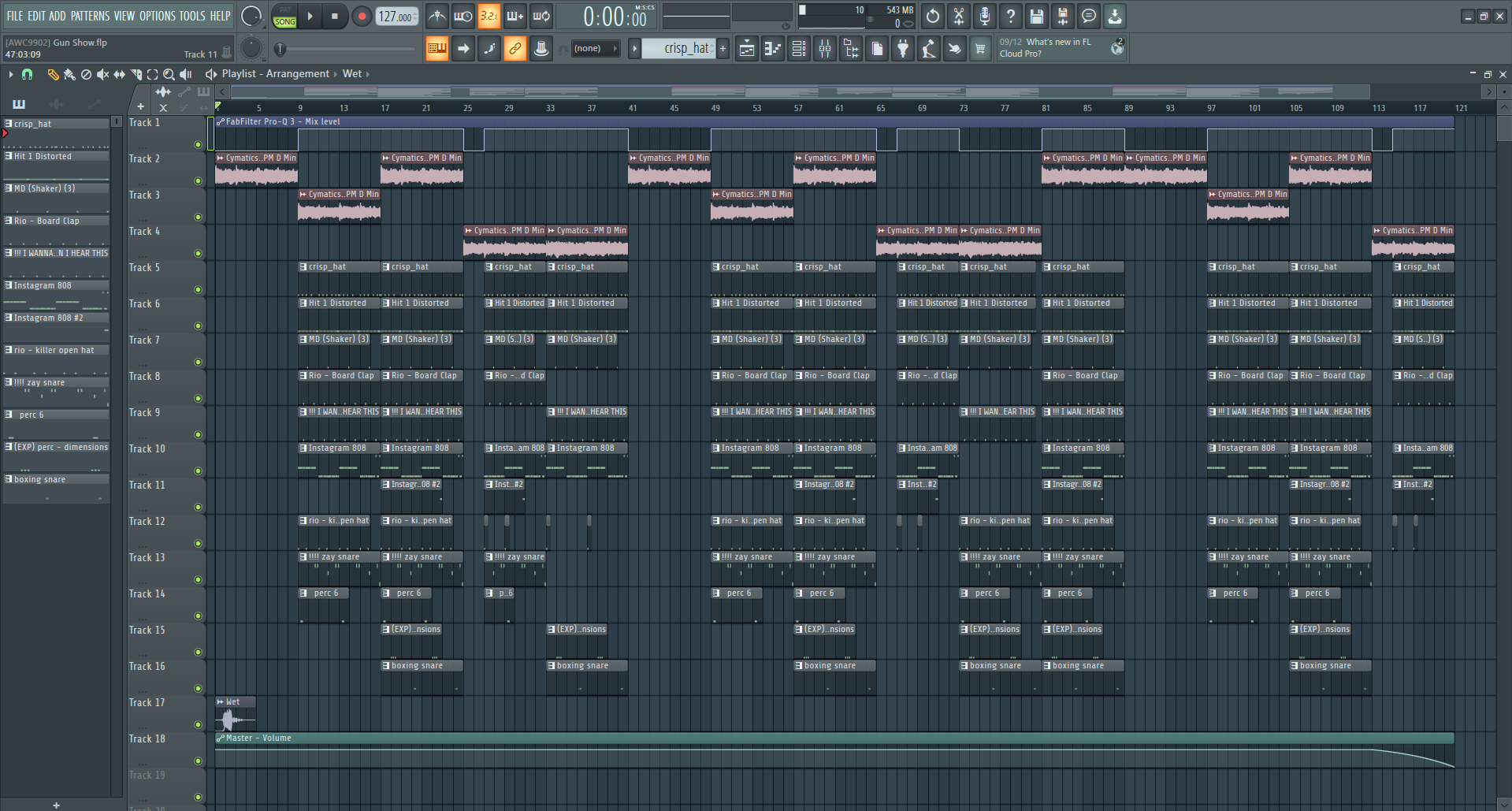Screen dimensions: 1512x811
Task: Open undo history icon
Action: pyautogui.click(x=933, y=16)
